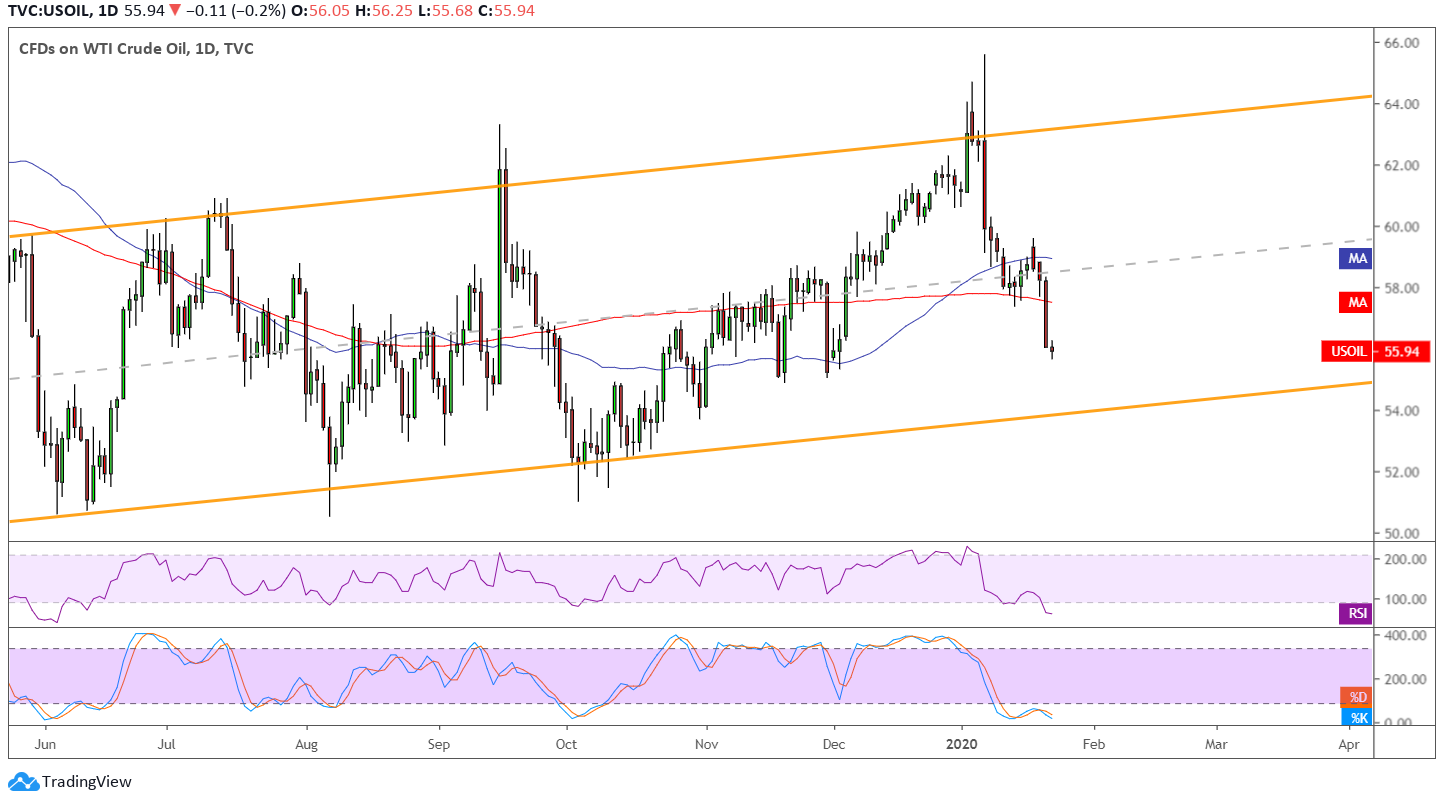Click the 'Sep' time axis label
This screenshot has height=805, width=1444.
click(438, 744)
